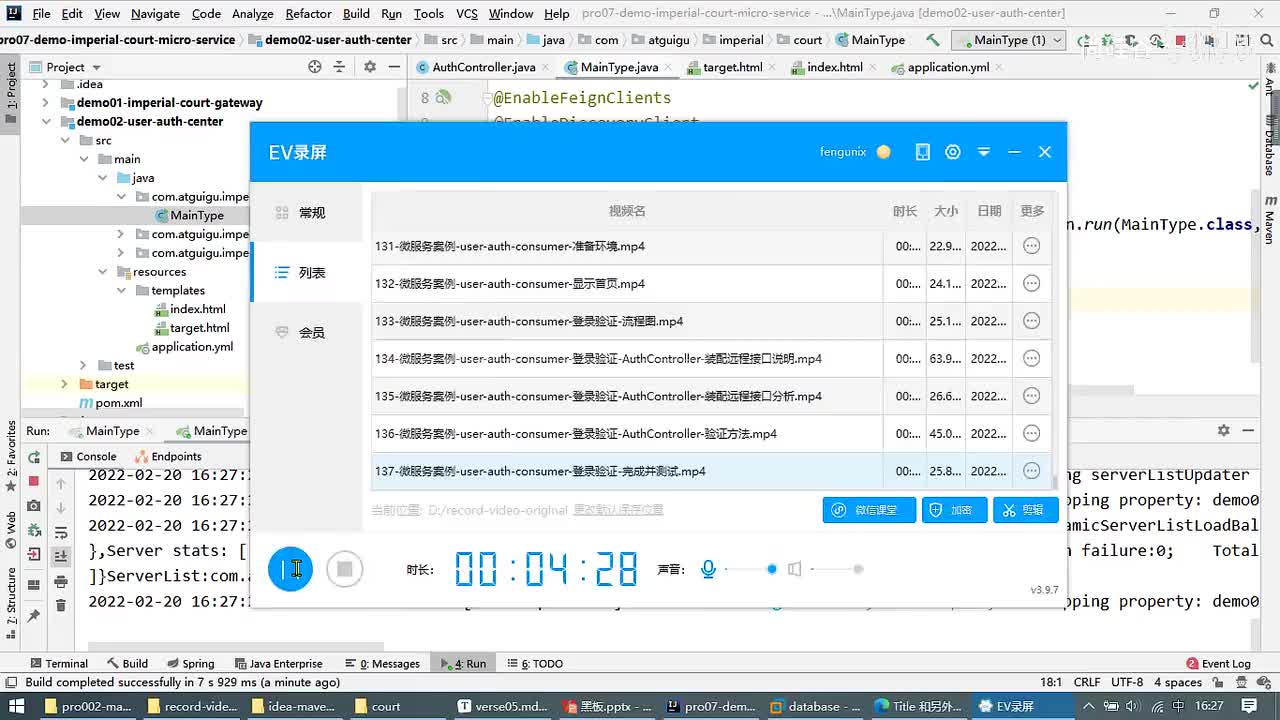Click the fengunix account name

tap(843, 152)
